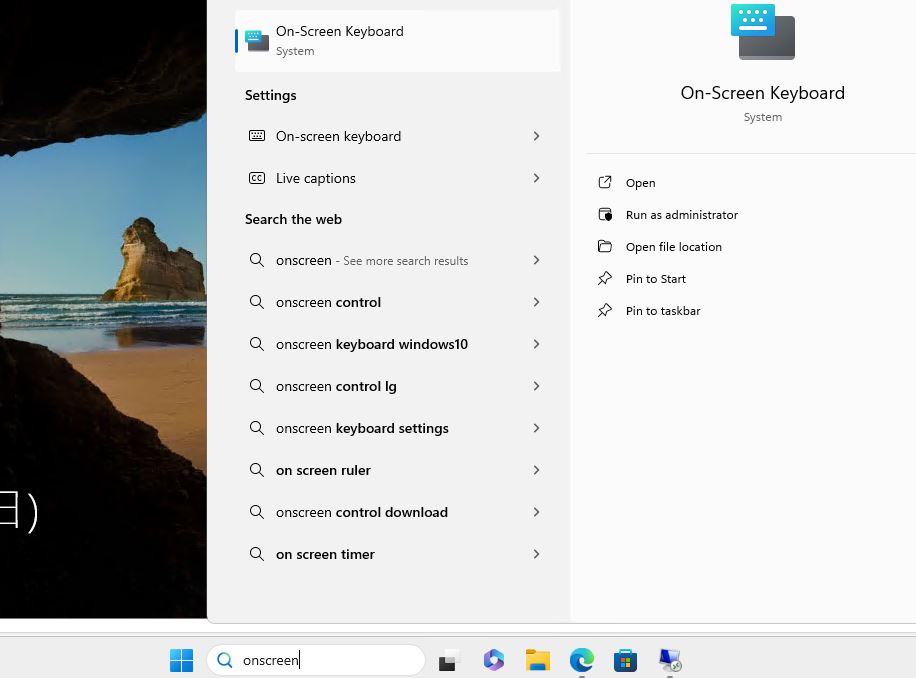Viewport: 916px width, 678px height.
Task: Choose Open file location
Action: 674,247
